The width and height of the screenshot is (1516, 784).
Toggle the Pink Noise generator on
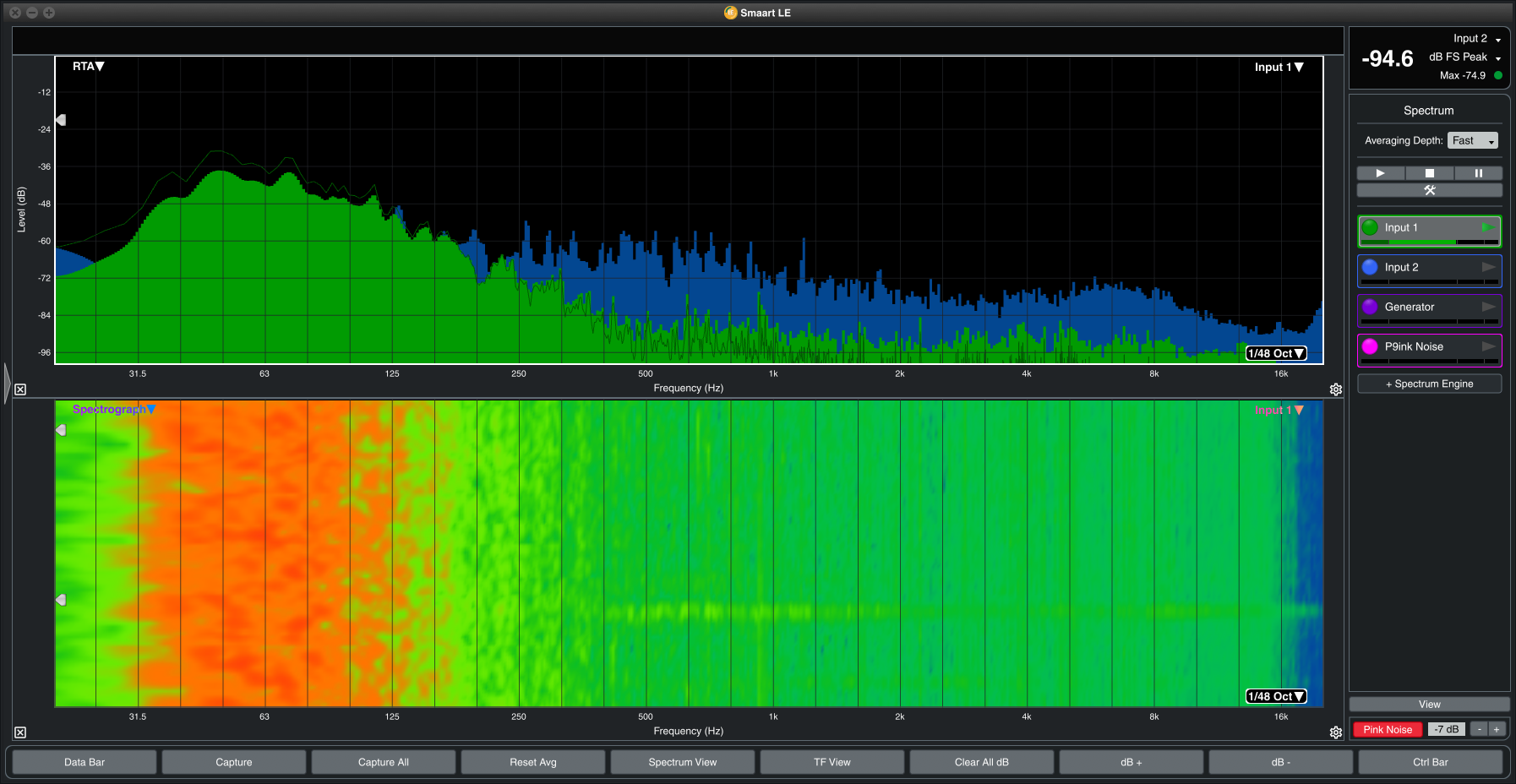tap(1388, 729)
